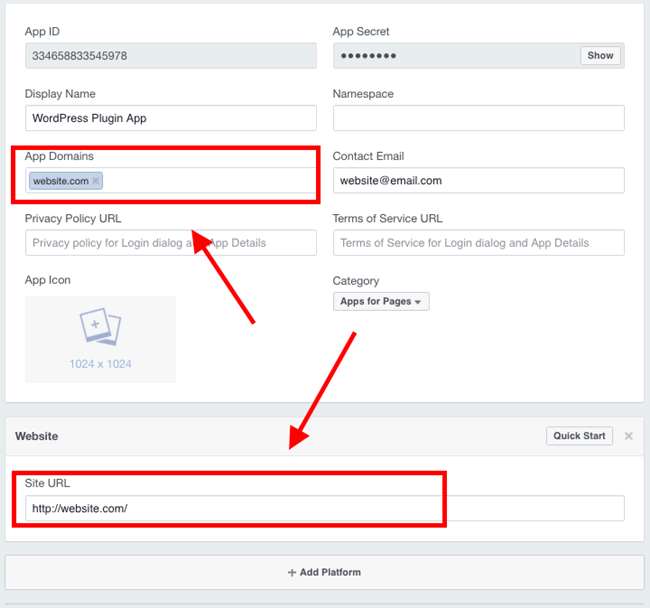This screenshot has width=650, height=608.
Task: Edit the Site URL field
Action: 325,508
